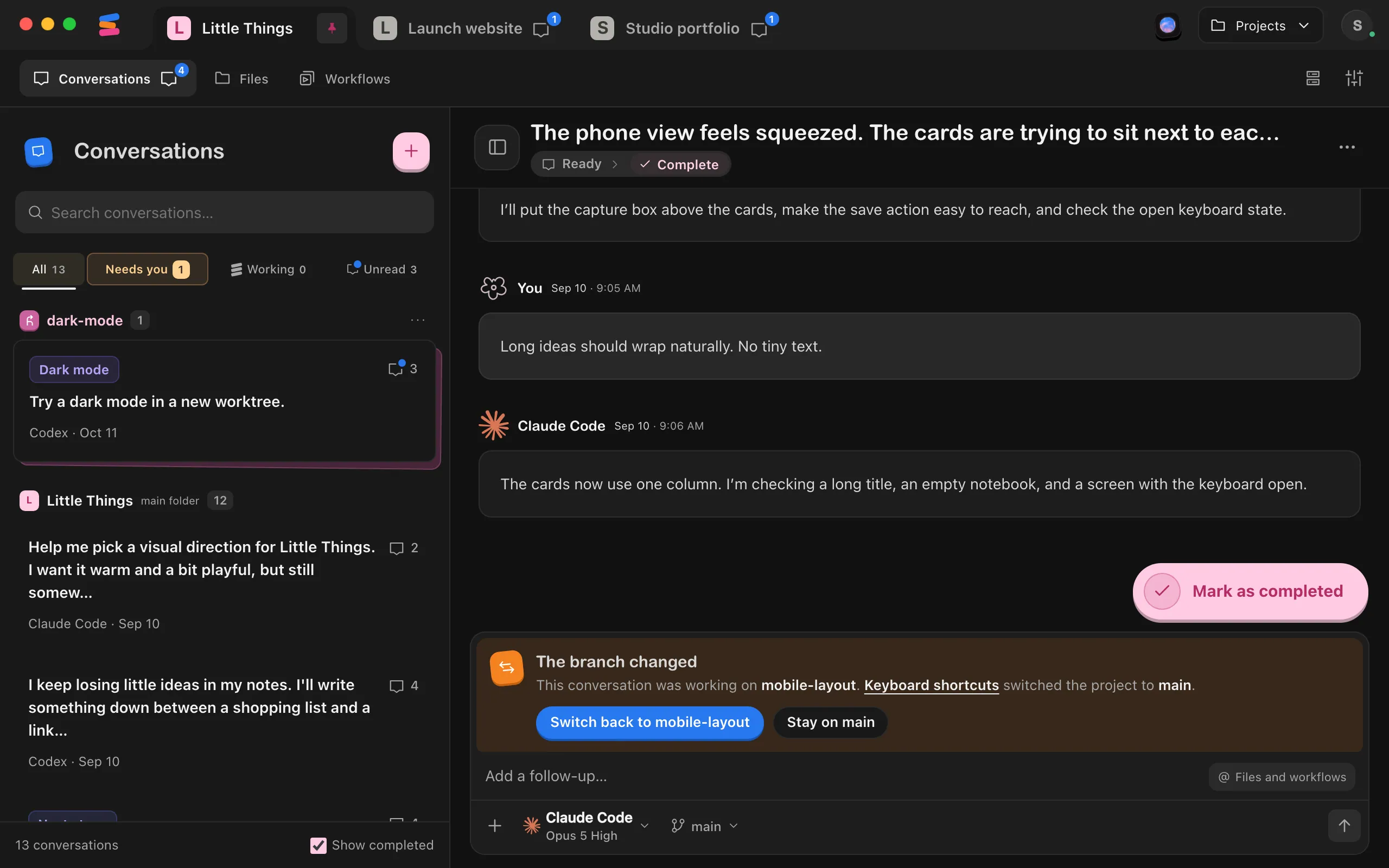Viewport: 1389px width, 868px height.
Task: Open the Try a dark mode conversation card
Action: point(225,401)
